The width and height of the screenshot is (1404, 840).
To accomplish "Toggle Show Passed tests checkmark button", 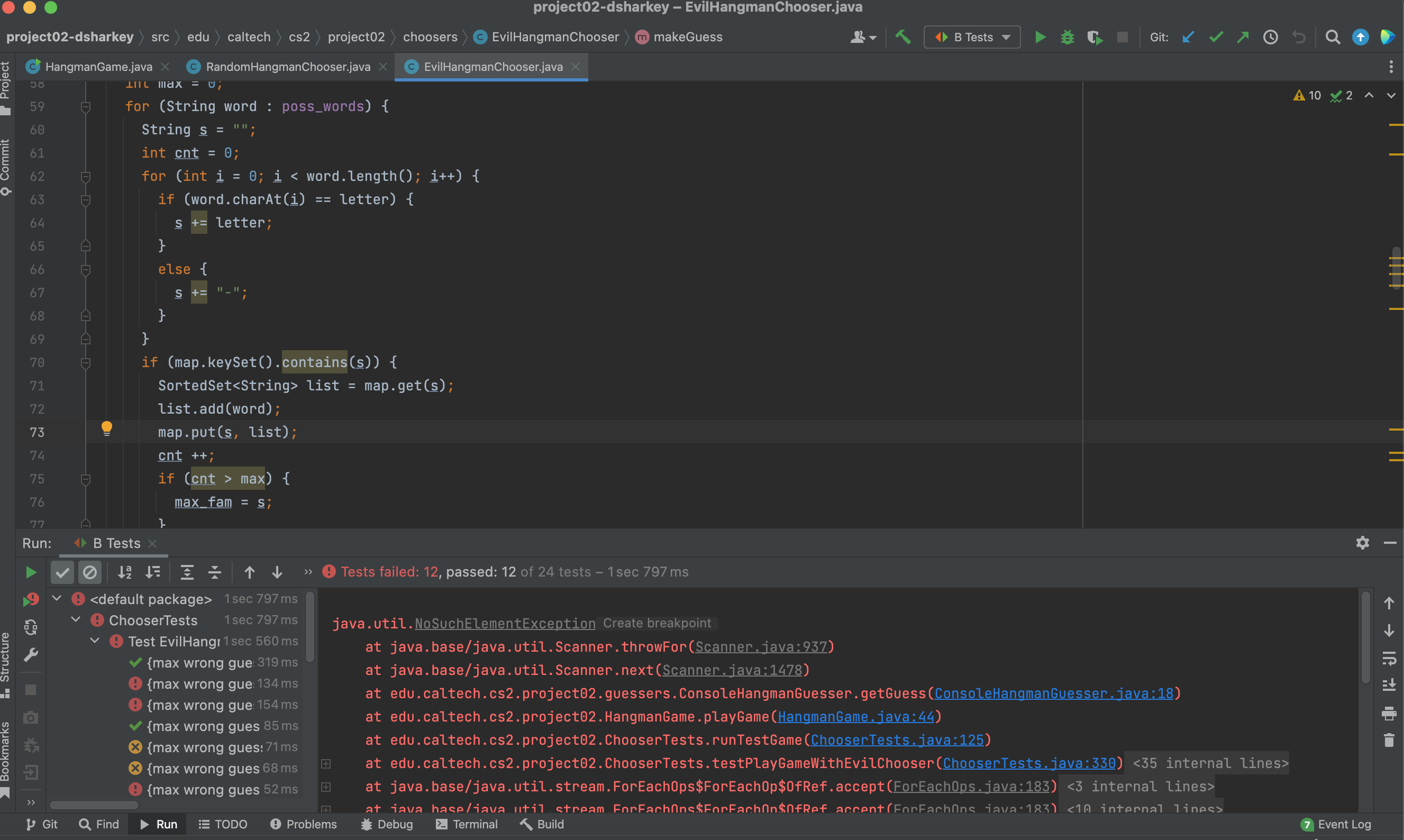I will click(x=62, y=572).
